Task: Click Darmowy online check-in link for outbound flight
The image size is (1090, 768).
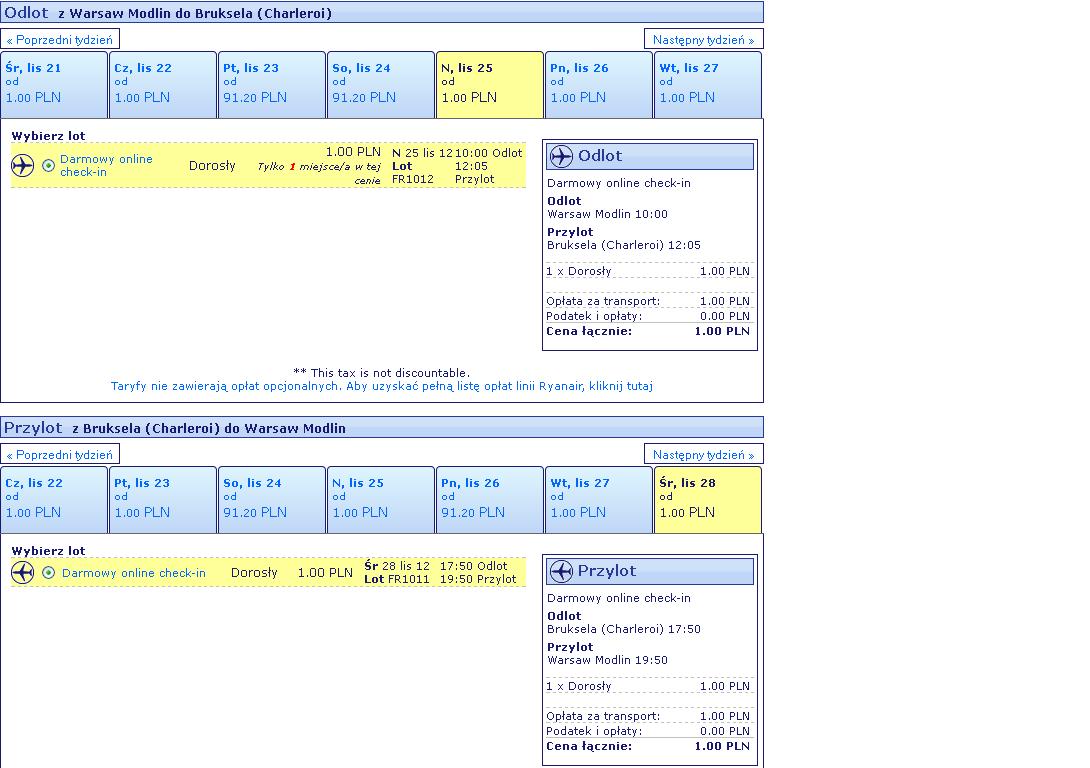Action: click(106, 165)
